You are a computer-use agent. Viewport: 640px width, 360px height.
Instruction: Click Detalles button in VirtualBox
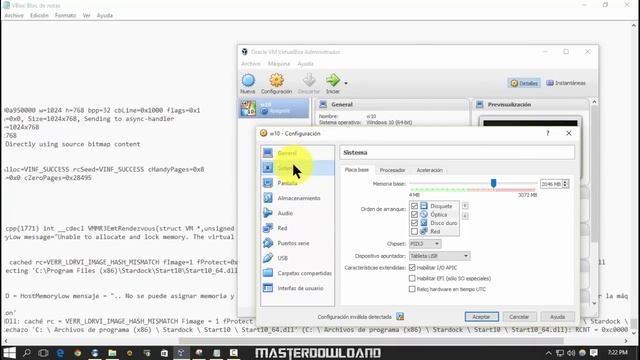(524, 83)
